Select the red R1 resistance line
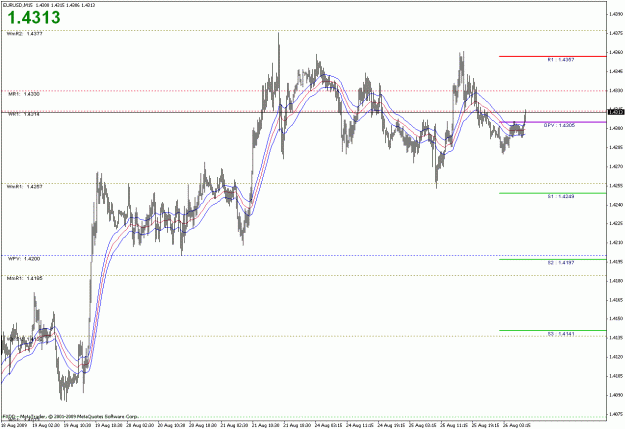Viewport: 625px width, 429px height. pos(553,57)
